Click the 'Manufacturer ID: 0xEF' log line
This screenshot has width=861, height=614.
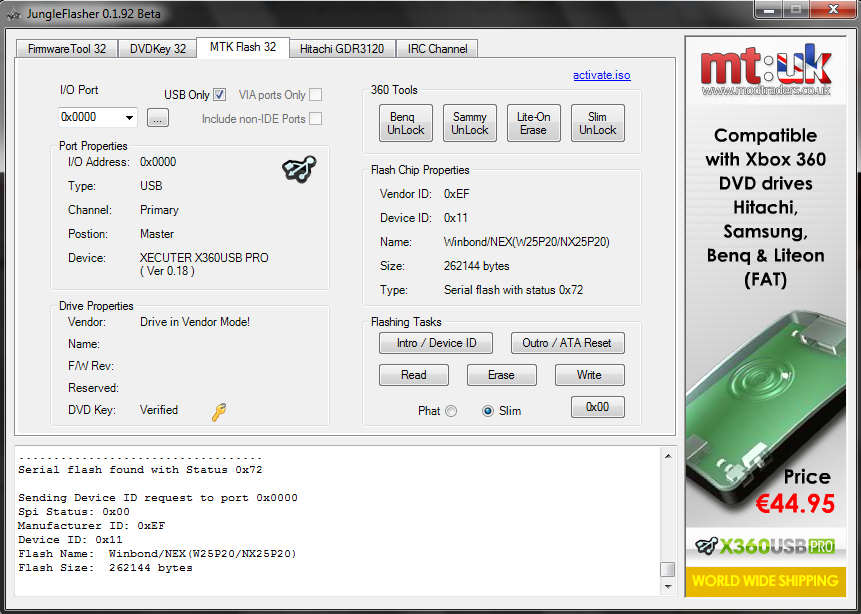coord(91,526)
